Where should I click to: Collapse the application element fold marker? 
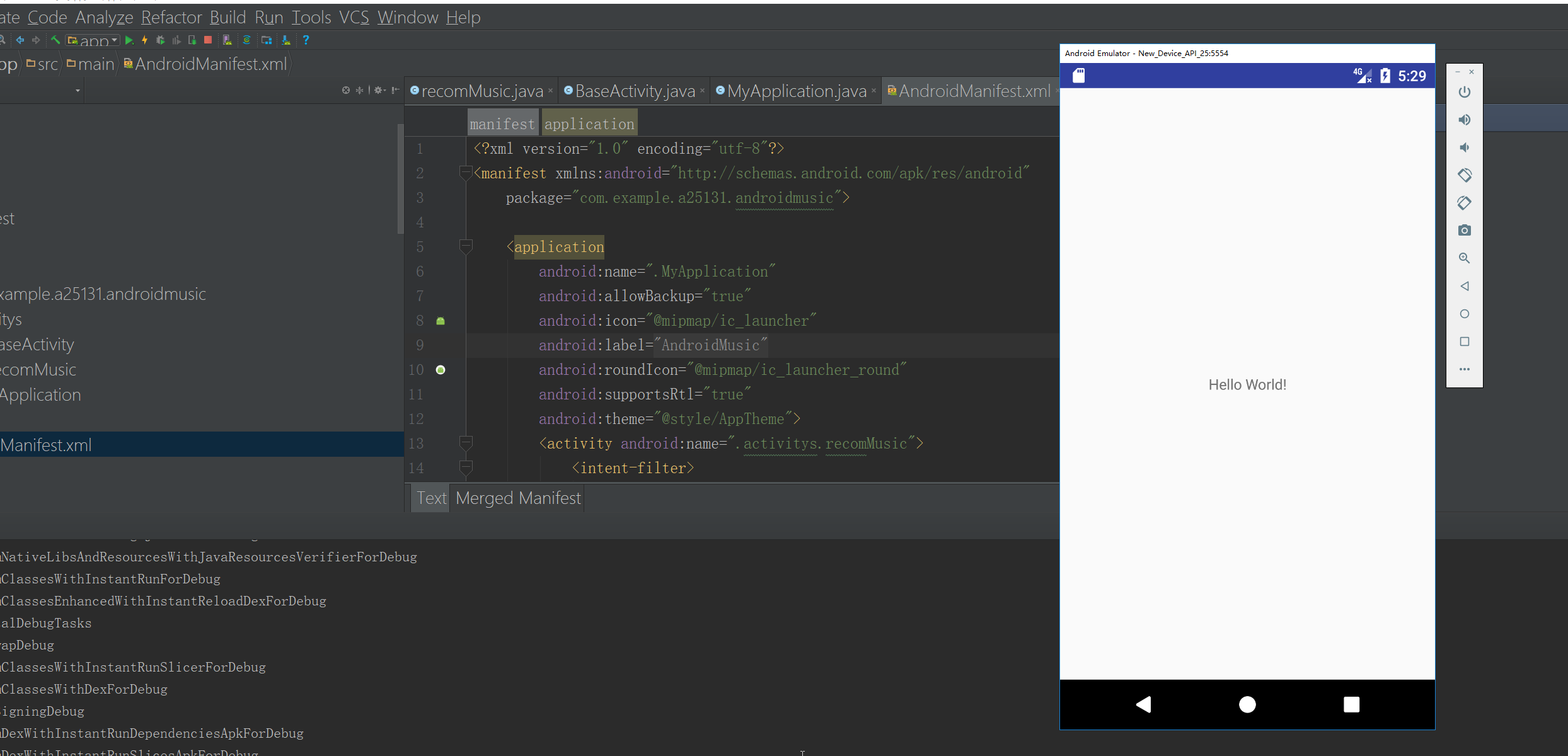[466, 246]
